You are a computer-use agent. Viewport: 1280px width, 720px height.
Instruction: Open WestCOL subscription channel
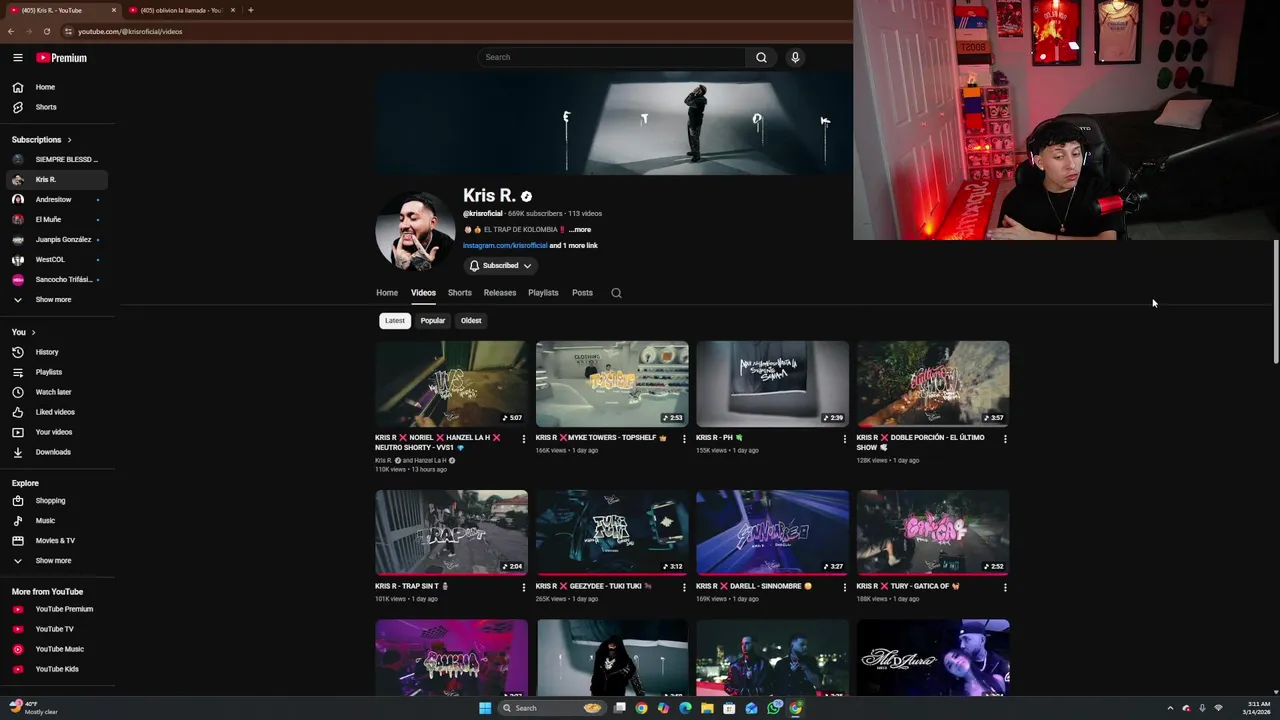coord(56,260)
